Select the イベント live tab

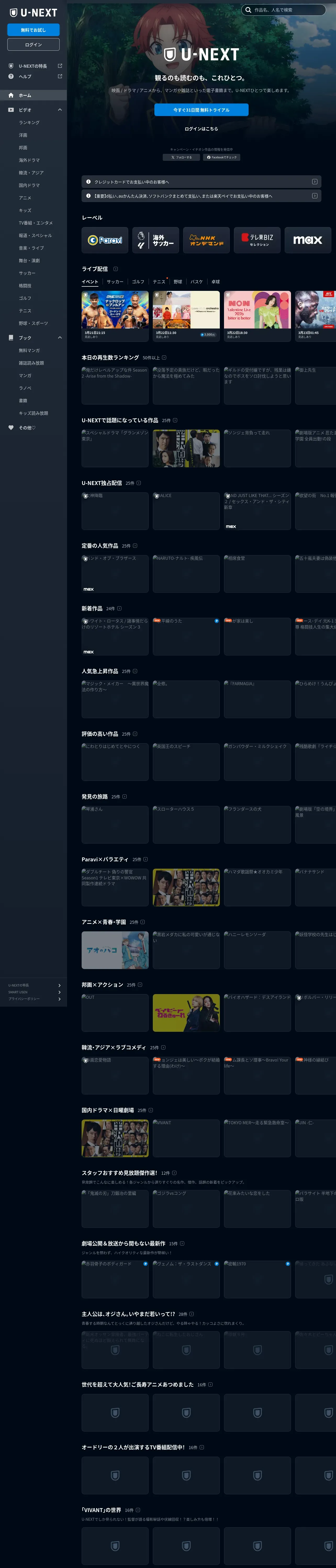coord(90,282)
